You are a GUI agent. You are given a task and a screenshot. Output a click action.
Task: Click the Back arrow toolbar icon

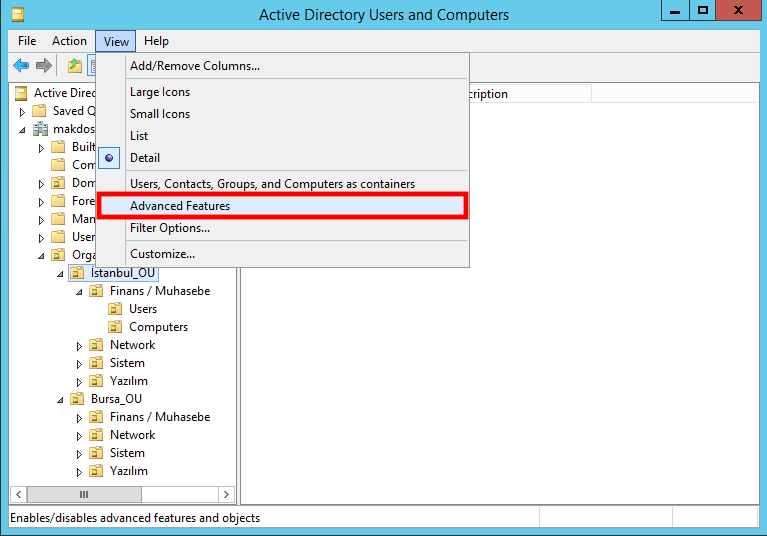(x=21, y=65)
